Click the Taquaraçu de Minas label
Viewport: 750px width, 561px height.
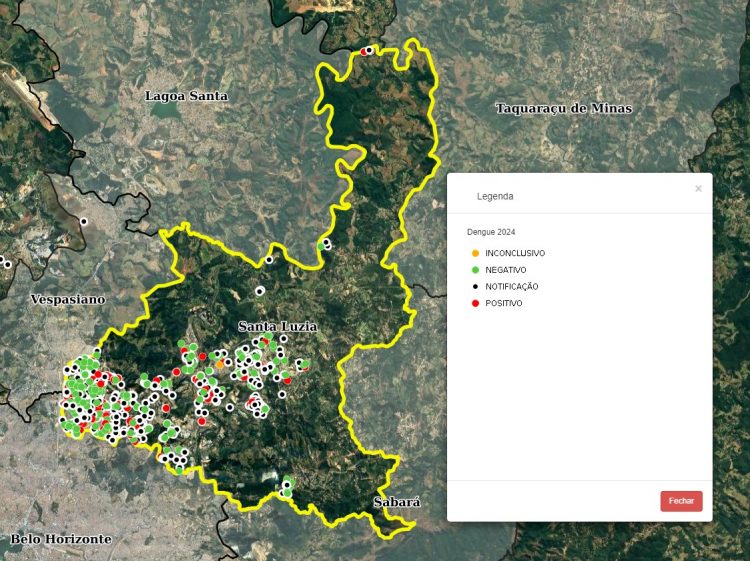(x=563, y=108)
